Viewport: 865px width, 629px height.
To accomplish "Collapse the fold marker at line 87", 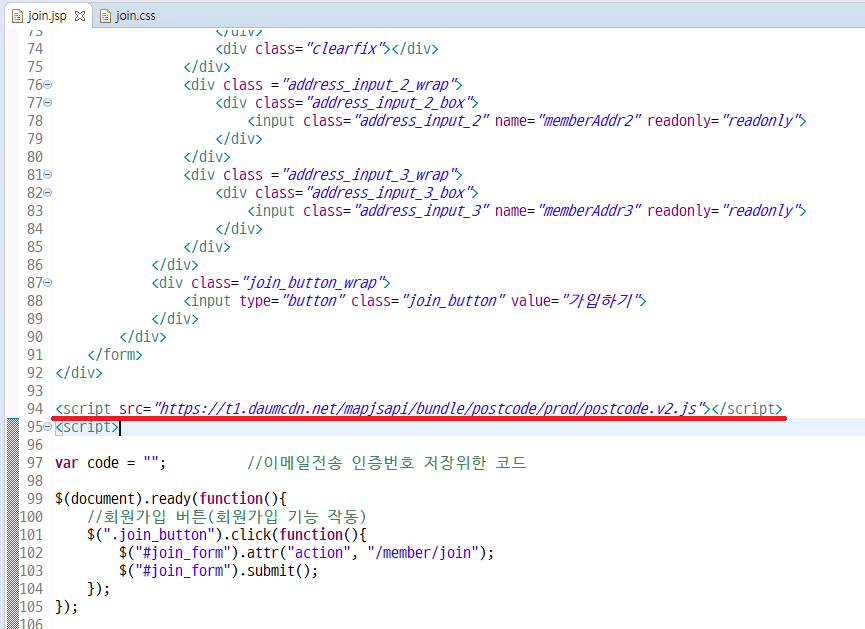I will tap(48, 282).
